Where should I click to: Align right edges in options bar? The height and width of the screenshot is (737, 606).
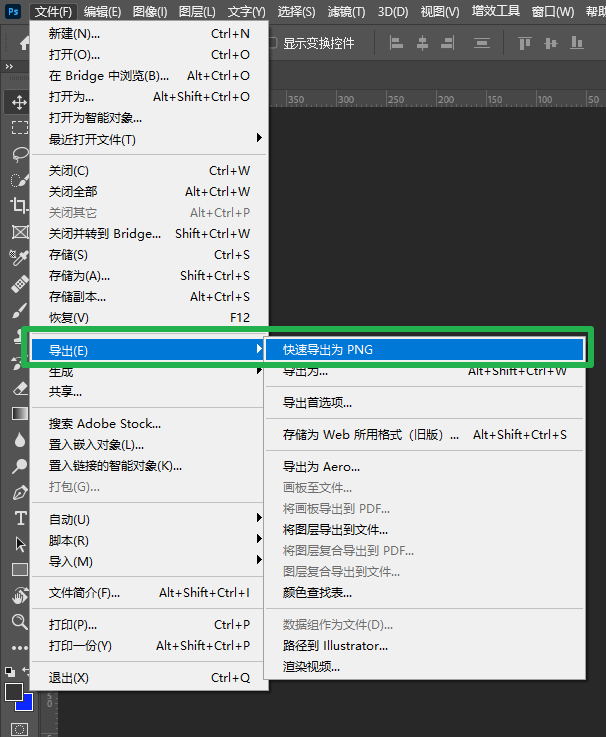(448, 43)
